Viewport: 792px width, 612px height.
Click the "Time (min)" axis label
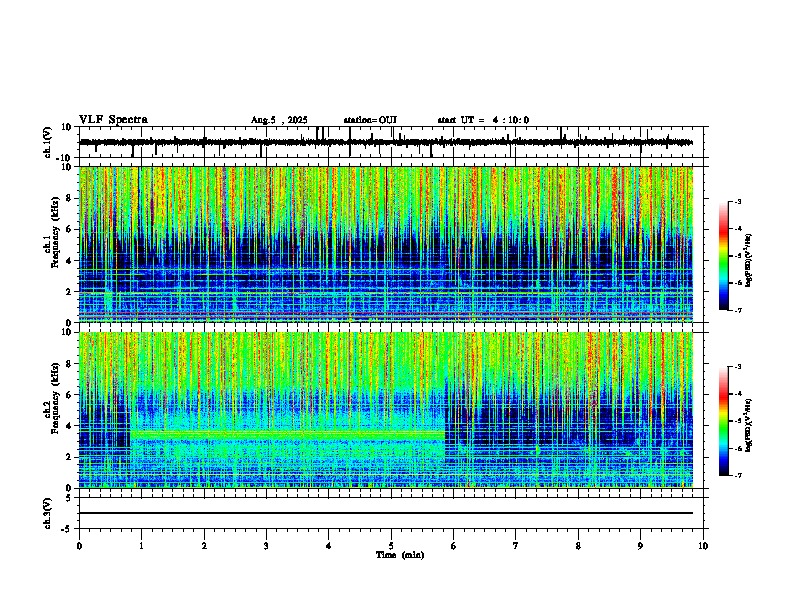point(400,555)
